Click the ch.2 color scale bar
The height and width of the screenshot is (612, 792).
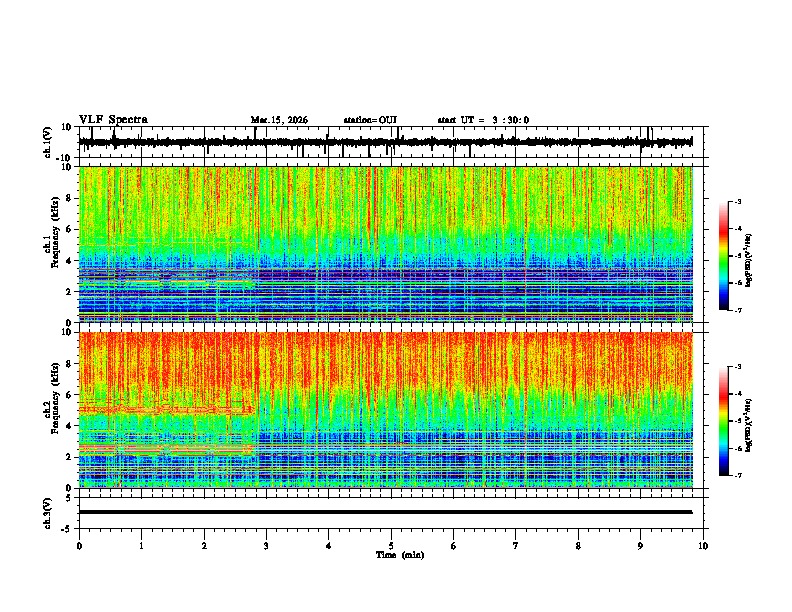coord(723,421)
